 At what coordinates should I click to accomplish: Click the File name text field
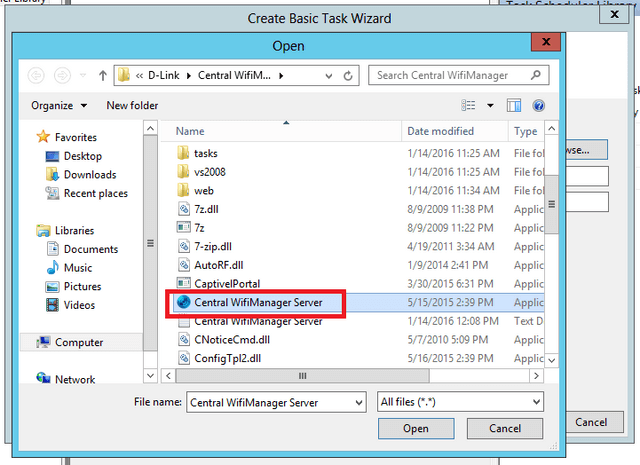coord(270,403)
